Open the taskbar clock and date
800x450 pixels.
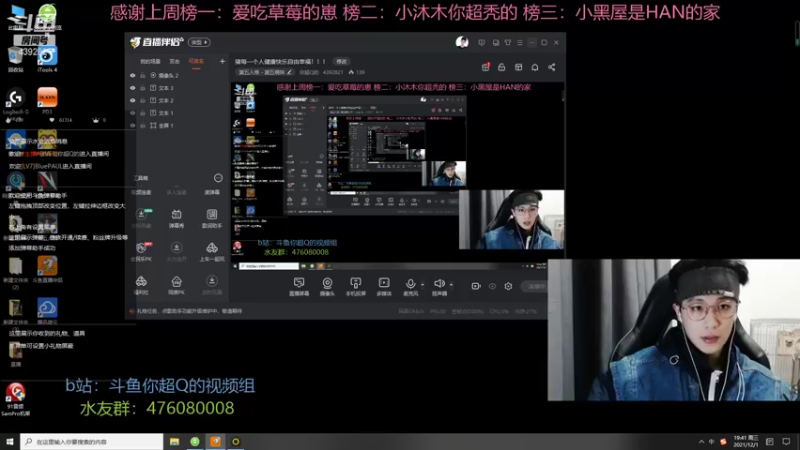pyautogui.click(x=745, y=442)
